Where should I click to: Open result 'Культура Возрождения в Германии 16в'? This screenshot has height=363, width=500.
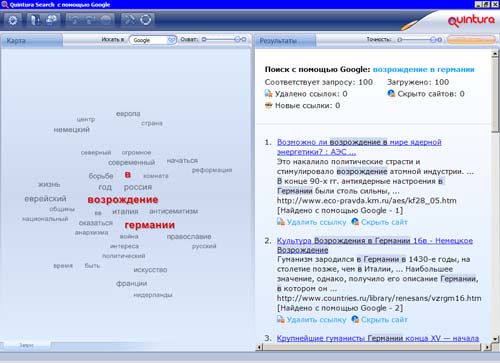click(375, 245)
